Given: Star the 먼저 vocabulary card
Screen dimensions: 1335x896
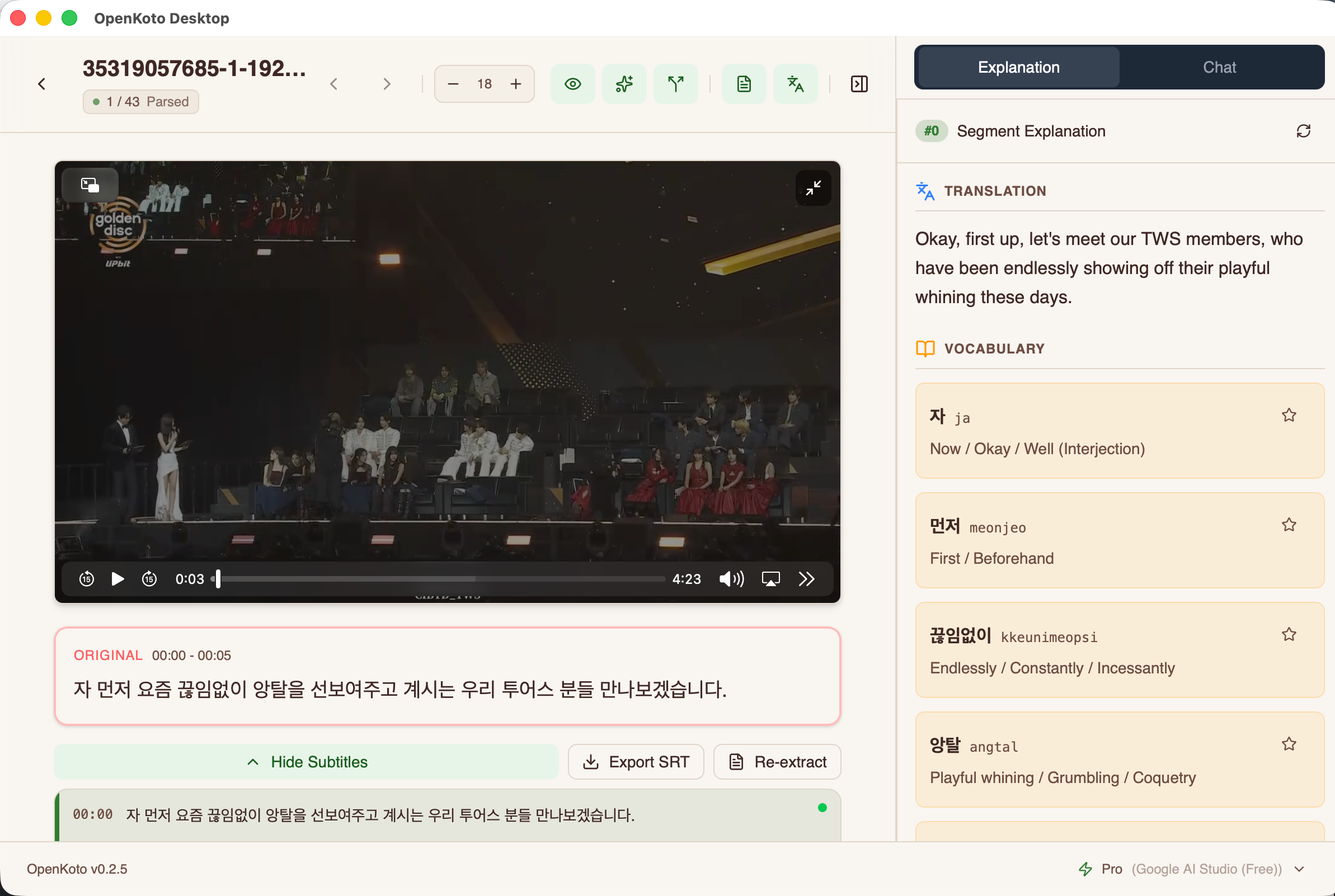Looking at the screenshot, I should click(1288, 525).
